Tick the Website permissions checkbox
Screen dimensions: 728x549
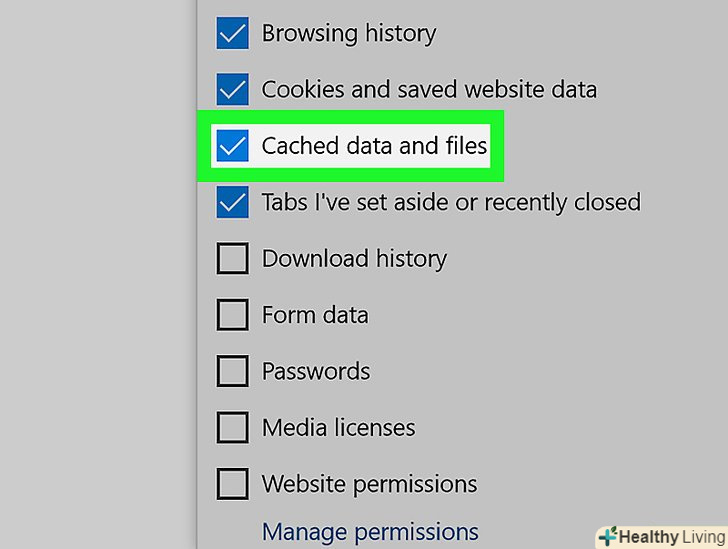(232, 485)
